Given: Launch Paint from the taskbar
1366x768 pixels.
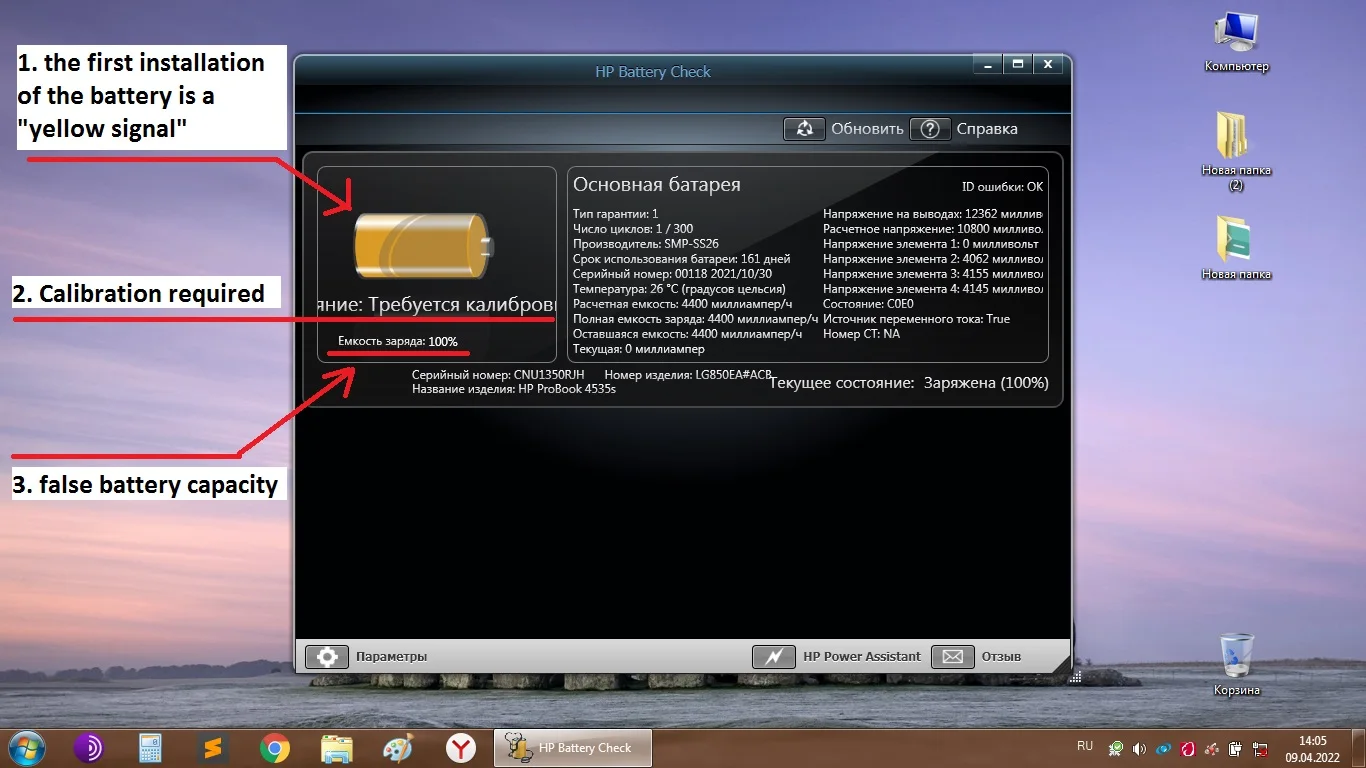Looking at the screenshot, I should click(399, 747).
